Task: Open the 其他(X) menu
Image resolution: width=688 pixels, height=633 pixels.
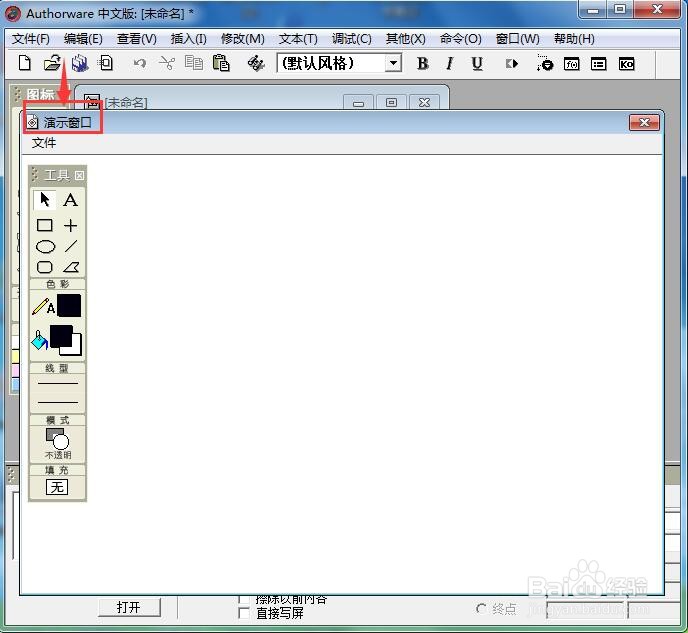Action: (405, 39)
